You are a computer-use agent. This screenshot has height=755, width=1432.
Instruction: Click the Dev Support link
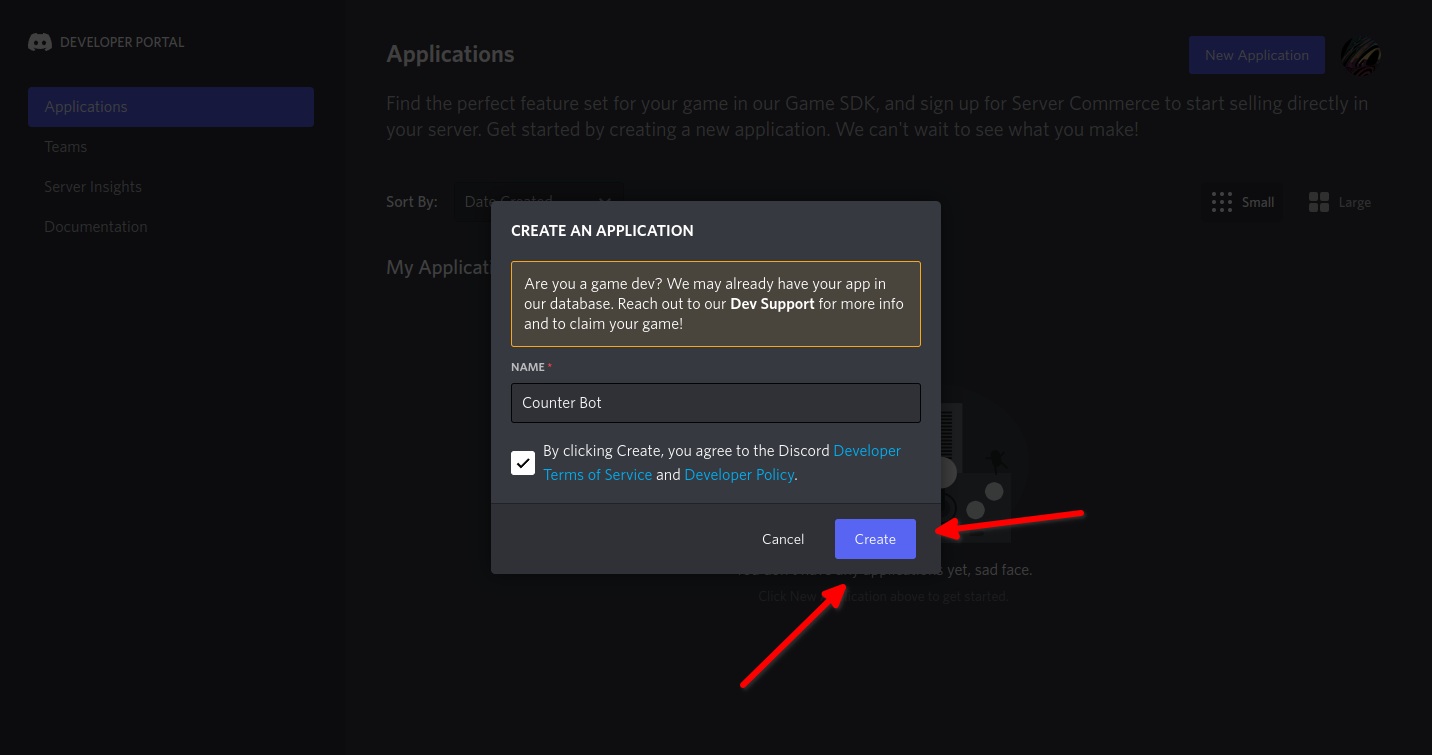tap(772, 304)
